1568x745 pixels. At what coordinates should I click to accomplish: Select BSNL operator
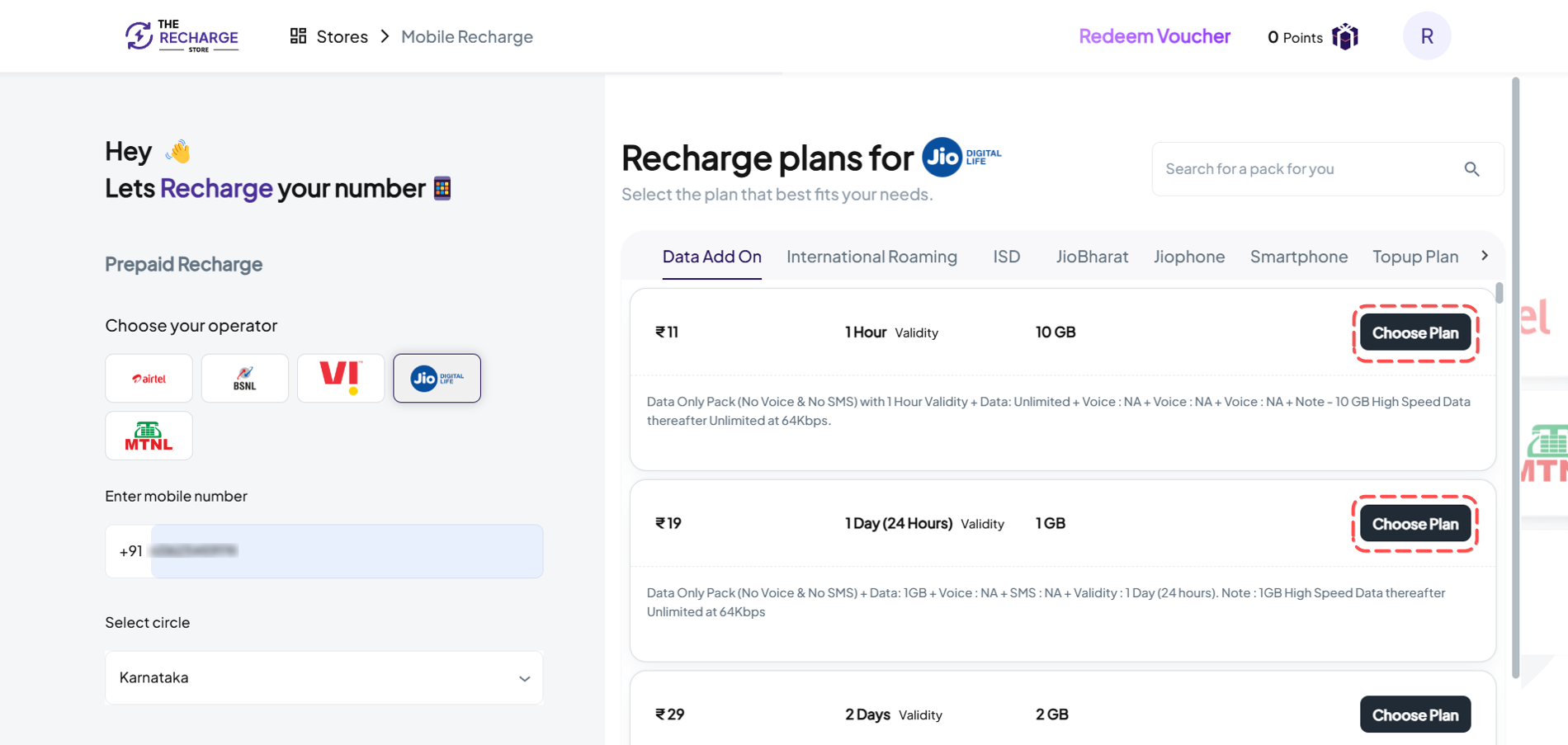[x=244, y=378]
